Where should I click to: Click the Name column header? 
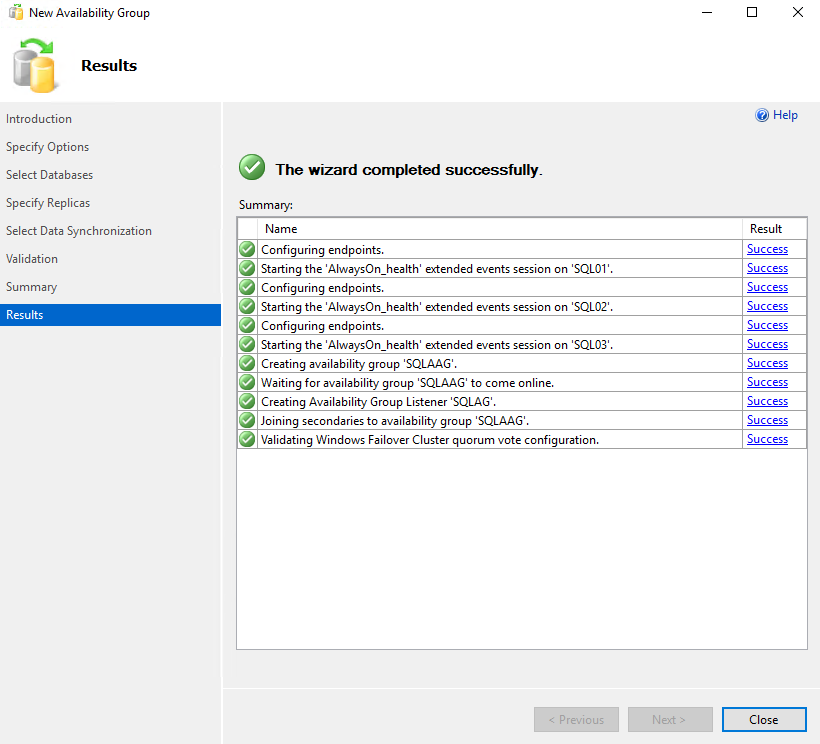point(500,229)
